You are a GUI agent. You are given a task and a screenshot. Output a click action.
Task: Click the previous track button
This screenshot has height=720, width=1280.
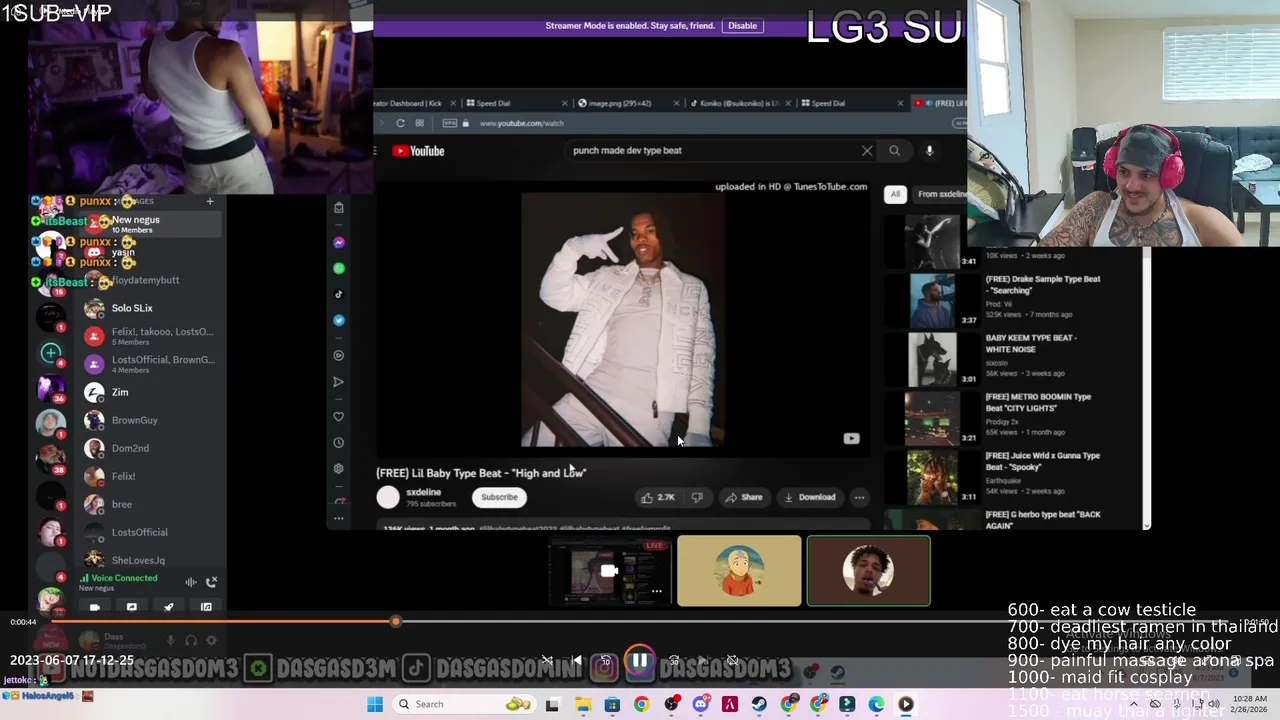[576, 661]
